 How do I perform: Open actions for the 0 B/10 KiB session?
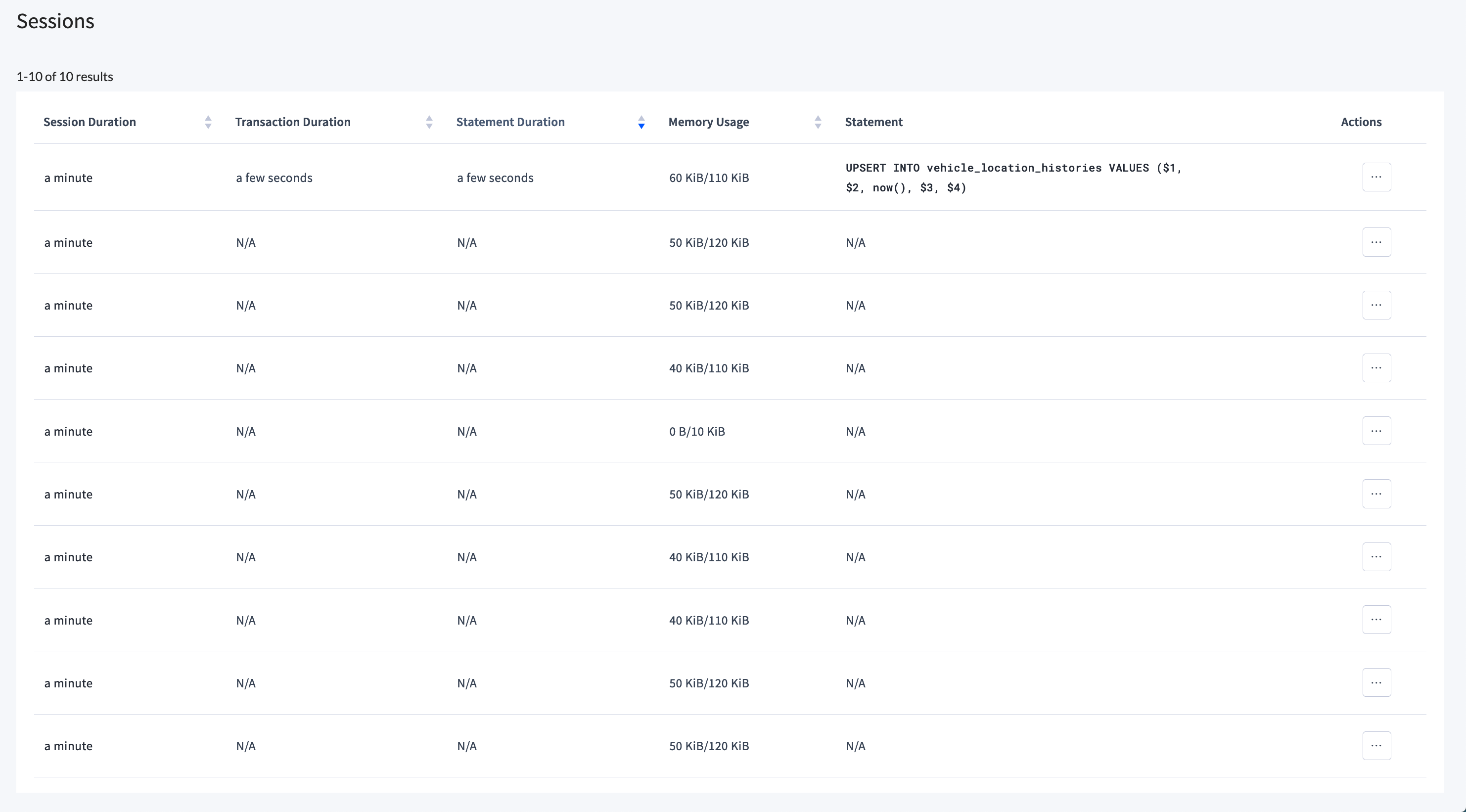[1376, 431]
